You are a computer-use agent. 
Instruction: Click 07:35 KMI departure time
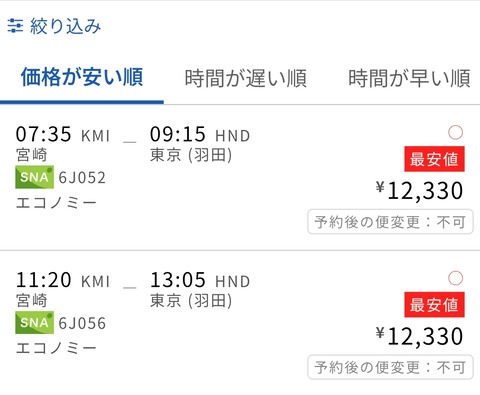(63, 134)
